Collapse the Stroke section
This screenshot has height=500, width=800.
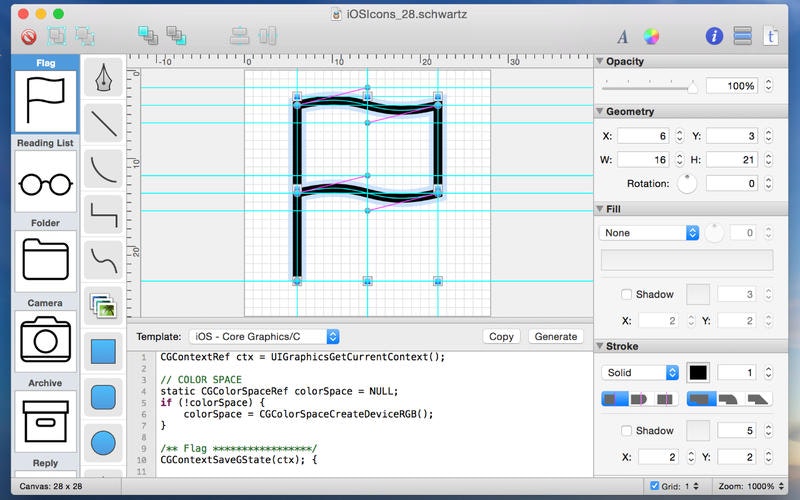point(600,346)
